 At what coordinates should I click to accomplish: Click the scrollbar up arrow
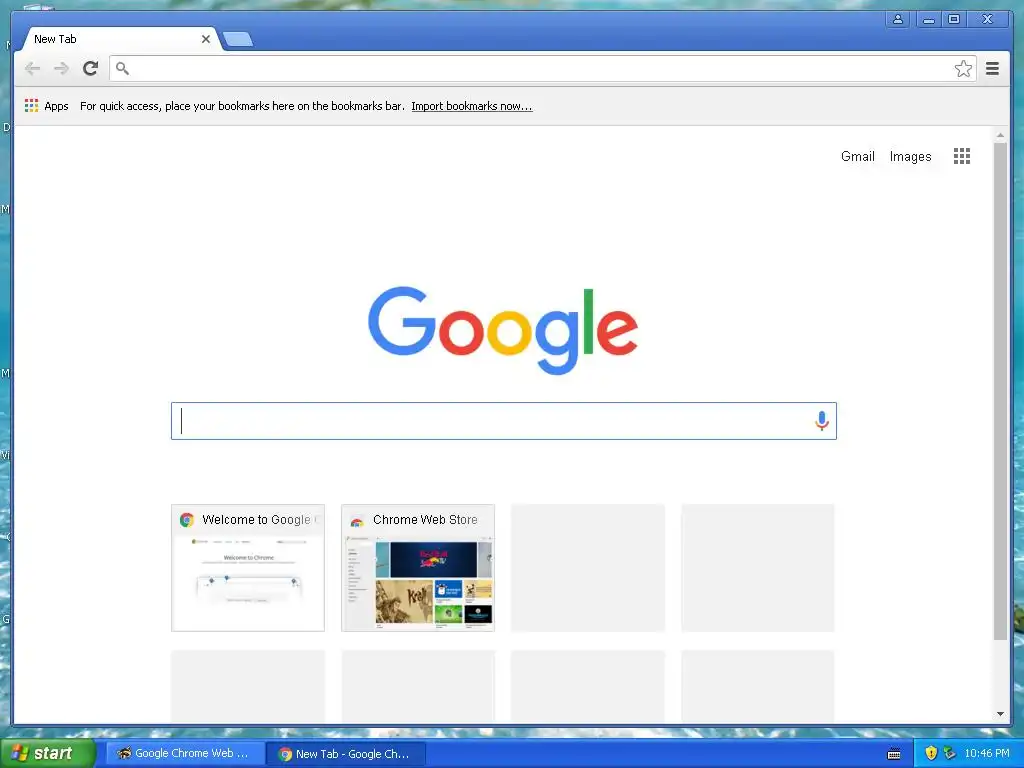coord(1000,135)
